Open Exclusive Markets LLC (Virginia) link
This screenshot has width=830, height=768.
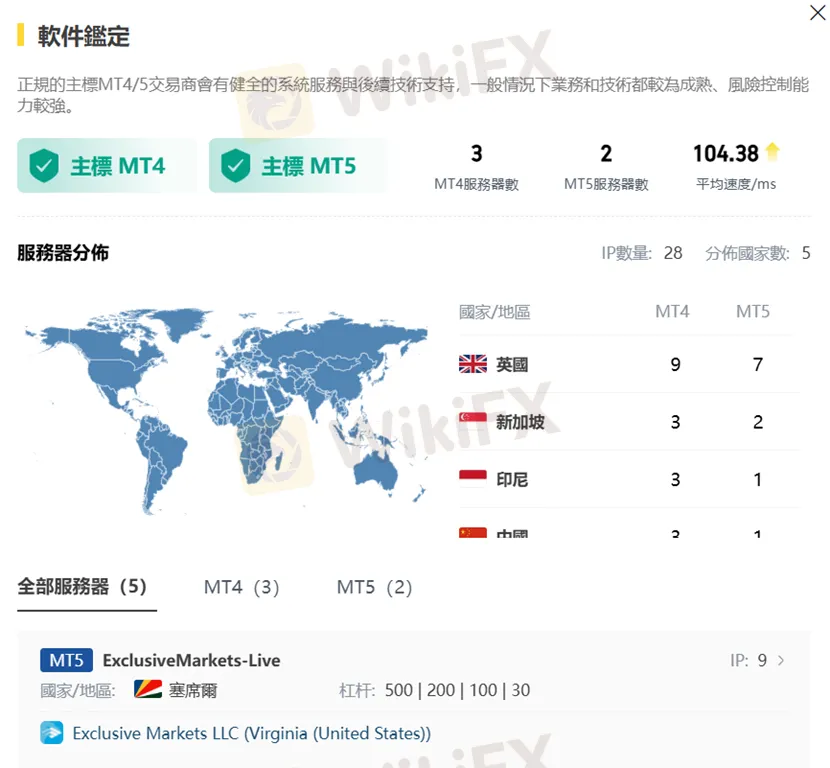251,733
